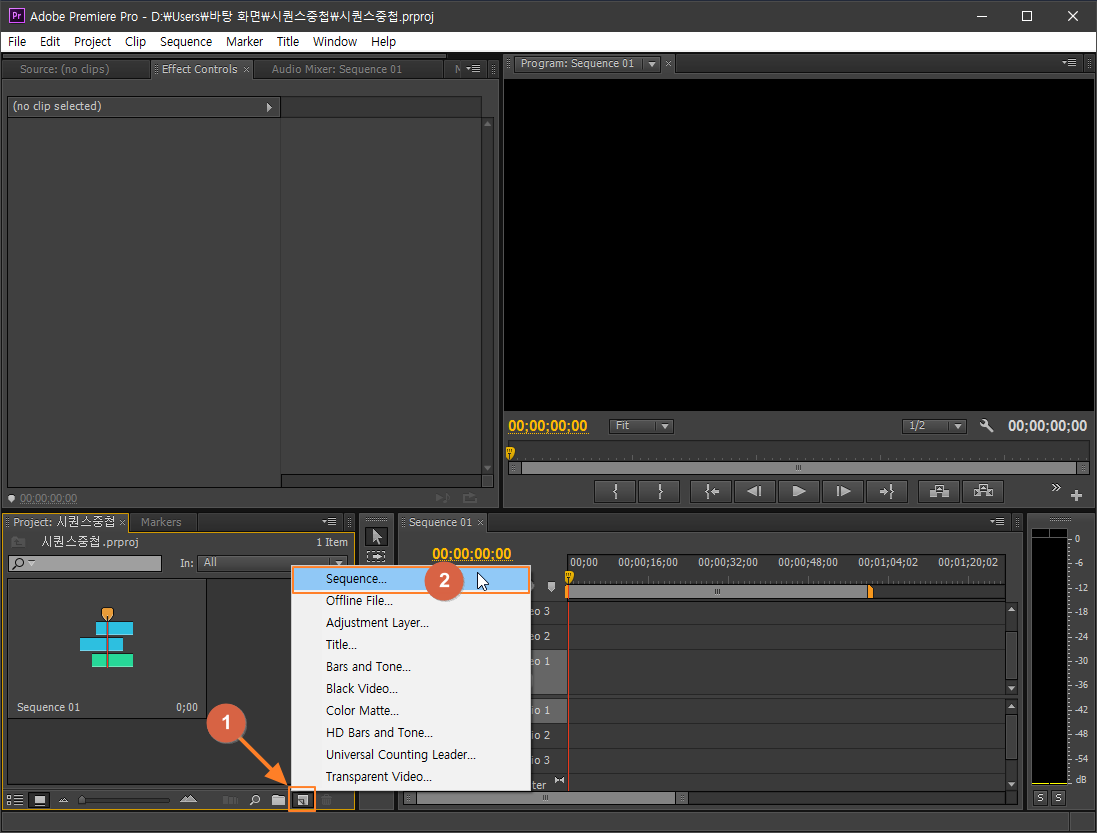Screen dimensions: 1097x833
Task: Create a New Bin in Project panel
Action: [x=278, y=800]
